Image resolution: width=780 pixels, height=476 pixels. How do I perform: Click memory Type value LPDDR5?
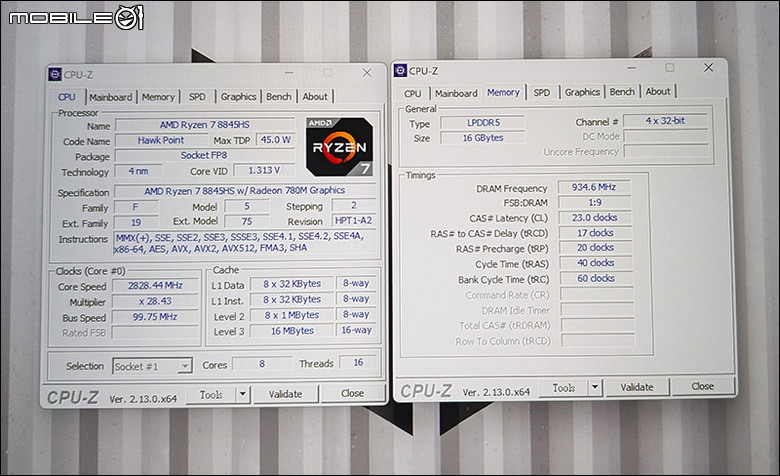(x=483, y=122)
